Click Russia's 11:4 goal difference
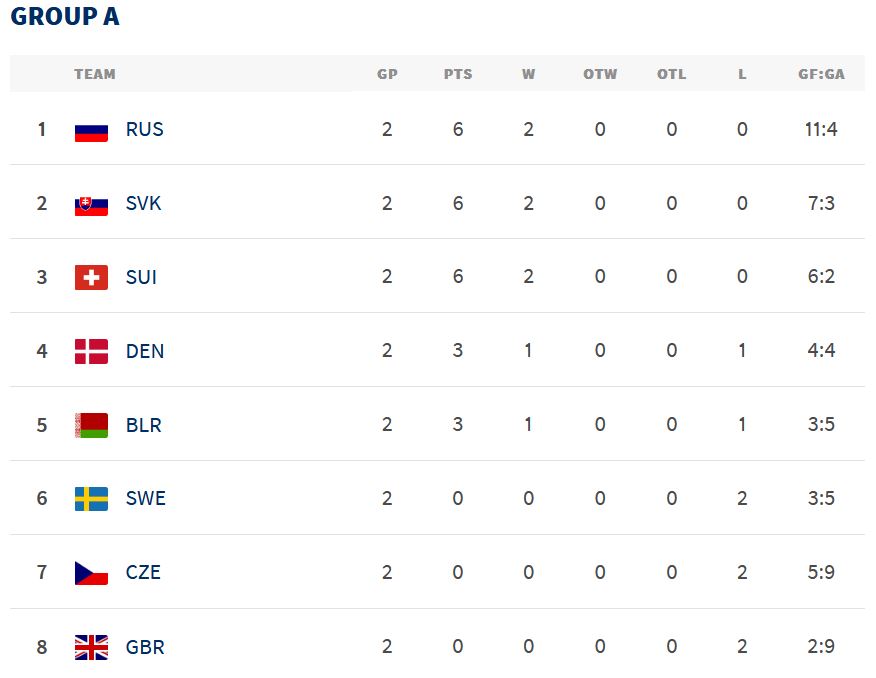The height and width of the screenshot is (678, 876). (x=818, y=130)
